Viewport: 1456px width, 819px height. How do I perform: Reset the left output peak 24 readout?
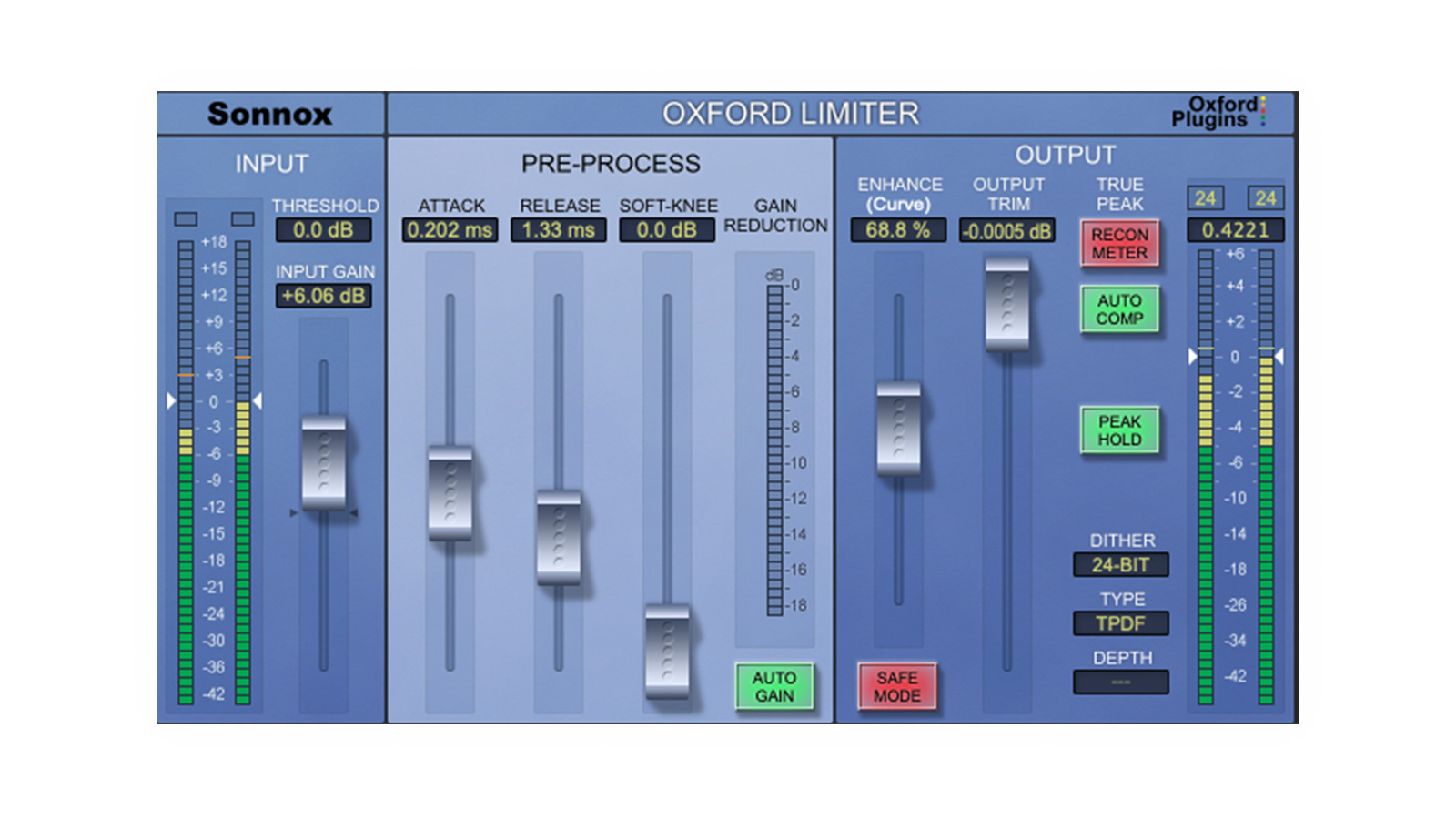[x=1205, y=198]
